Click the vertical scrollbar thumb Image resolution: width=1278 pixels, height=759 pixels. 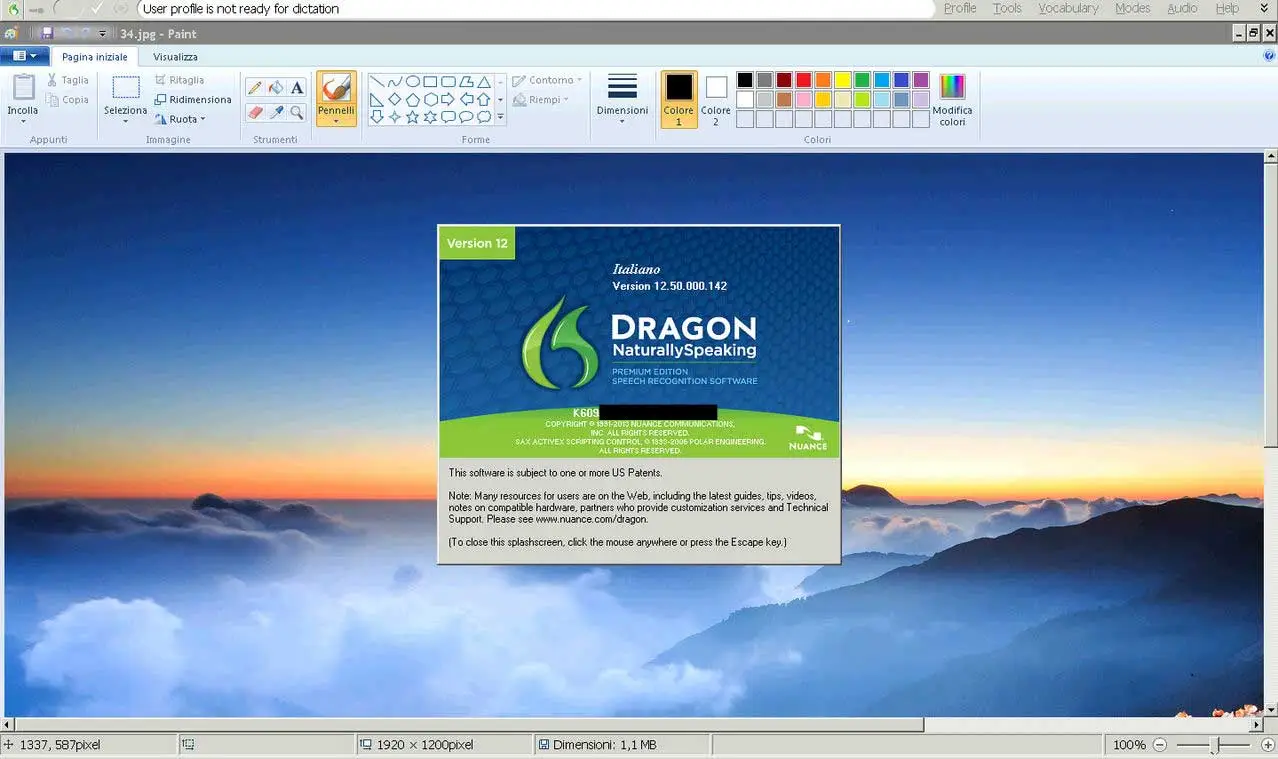coord(1270,306)
